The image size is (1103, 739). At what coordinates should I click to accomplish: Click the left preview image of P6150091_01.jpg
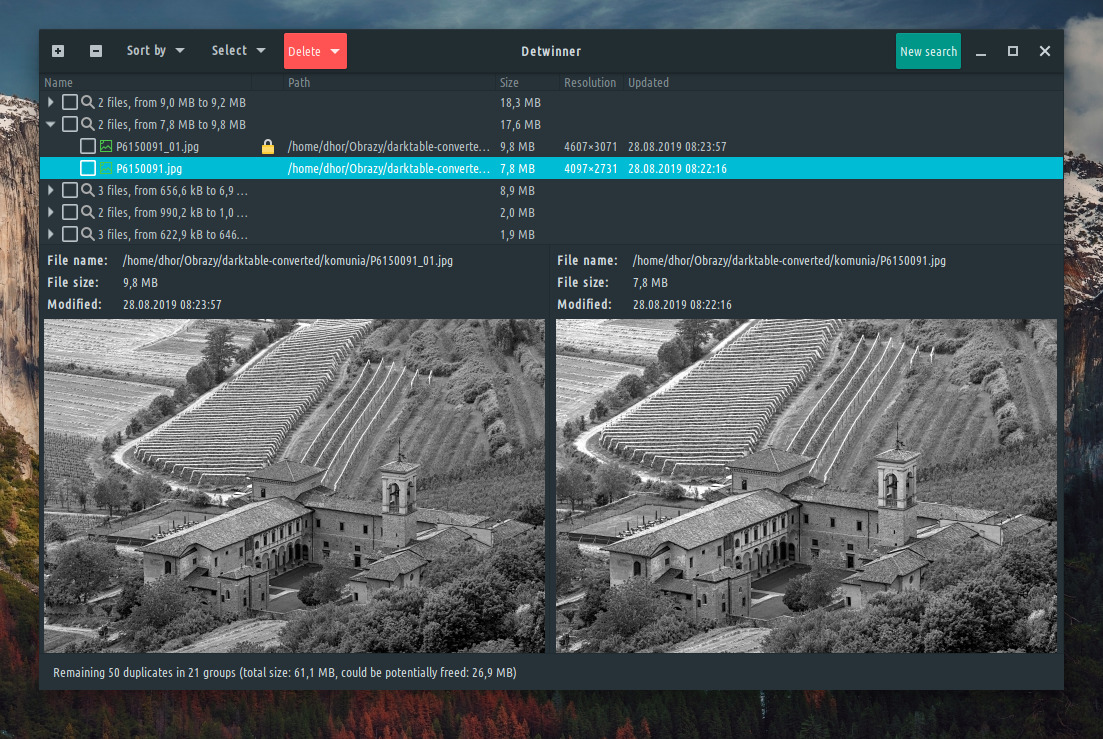pos(294,486)
